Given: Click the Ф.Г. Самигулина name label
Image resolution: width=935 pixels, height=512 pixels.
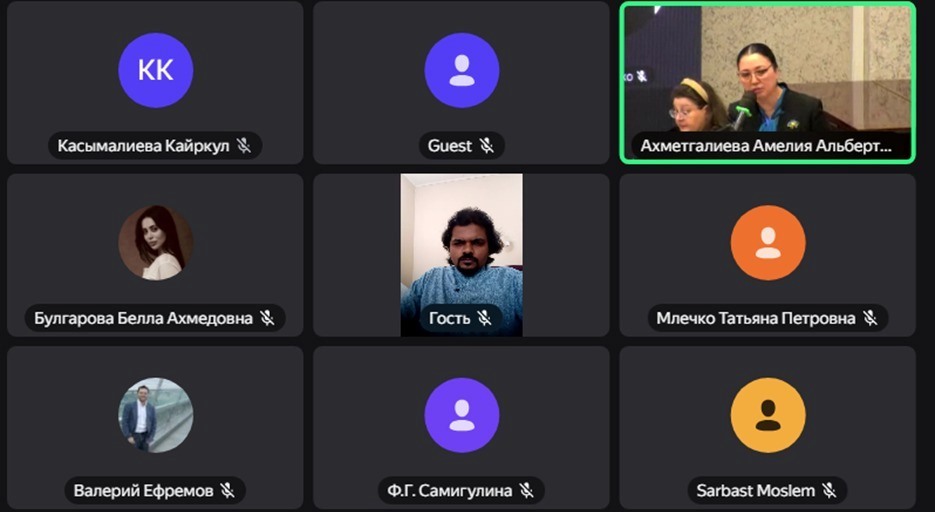Looking at the screenshot, I should [x=450, y=490].
